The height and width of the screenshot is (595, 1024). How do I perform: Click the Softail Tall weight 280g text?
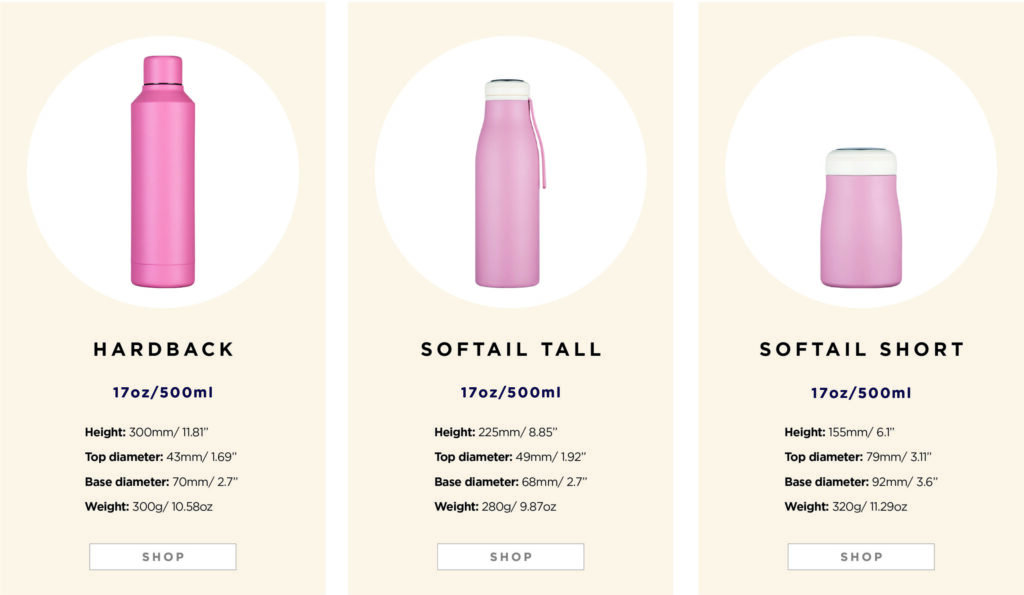495,507
